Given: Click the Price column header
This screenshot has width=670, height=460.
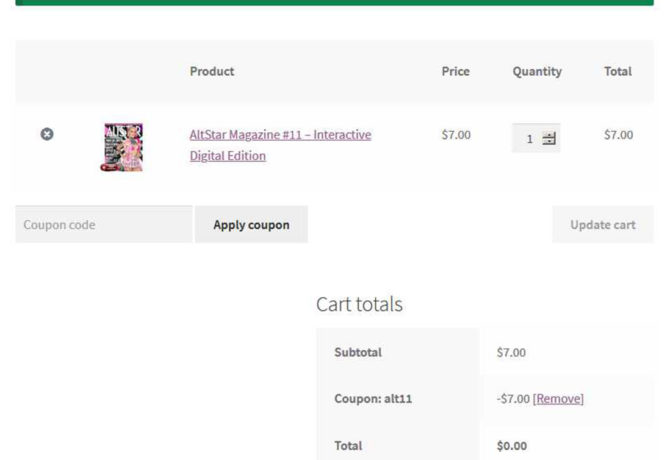Looking at the screenshot, I should click(455, 72).
